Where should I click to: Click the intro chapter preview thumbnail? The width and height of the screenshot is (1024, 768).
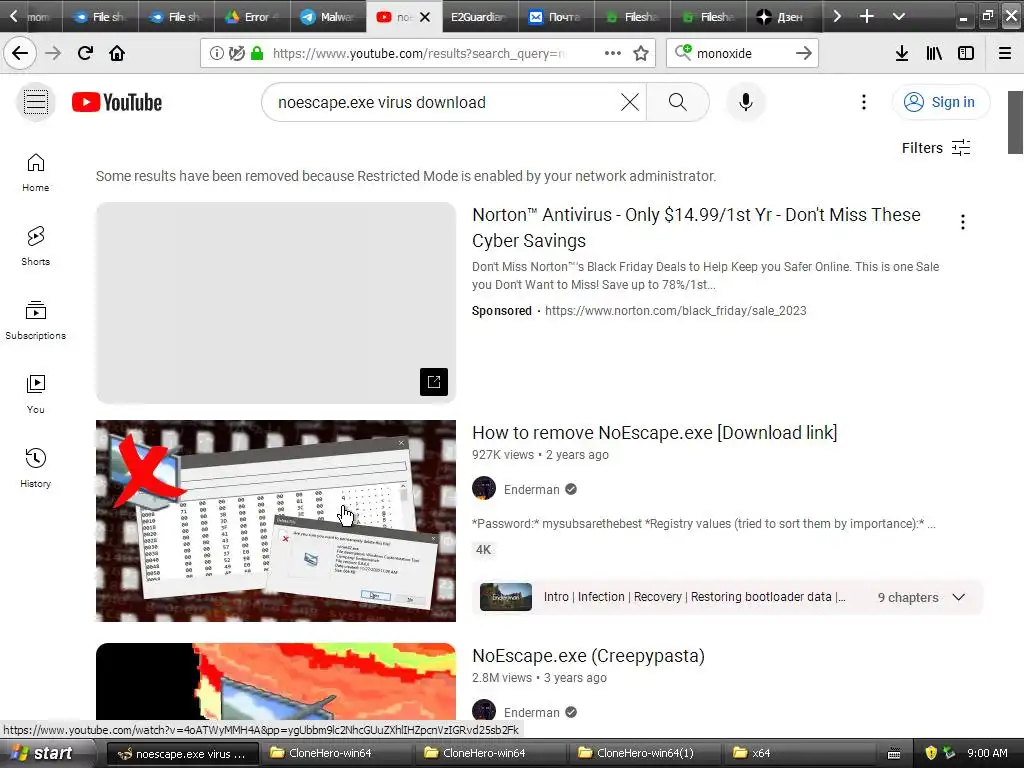(505, 597)
